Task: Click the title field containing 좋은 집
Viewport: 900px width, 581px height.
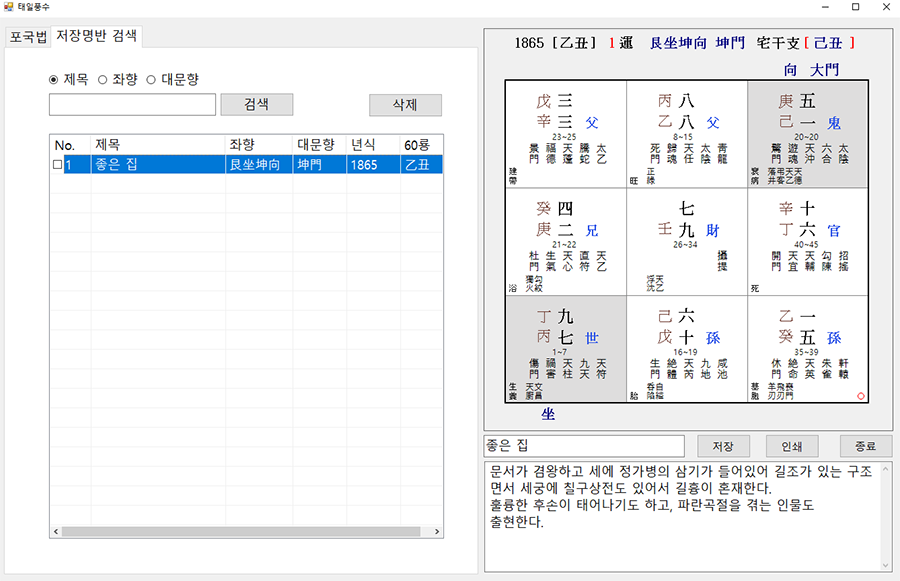Action: coord(584,446)
